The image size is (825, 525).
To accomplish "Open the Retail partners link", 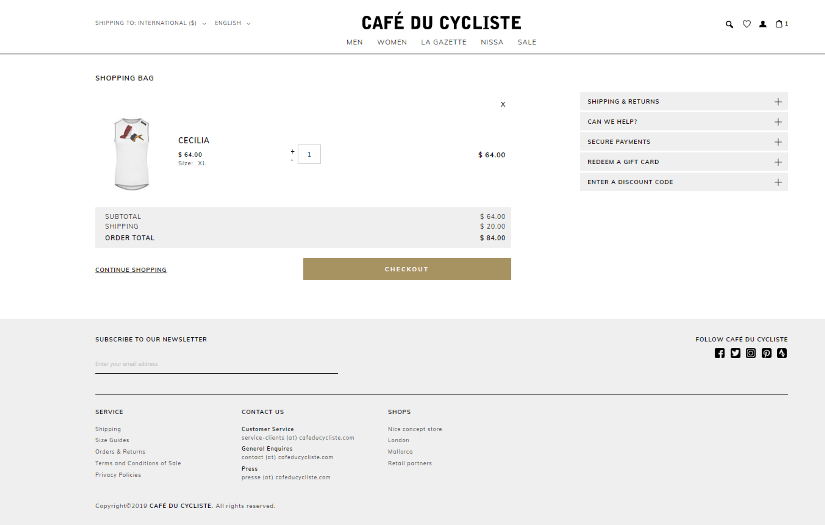I will coord(409,463).
